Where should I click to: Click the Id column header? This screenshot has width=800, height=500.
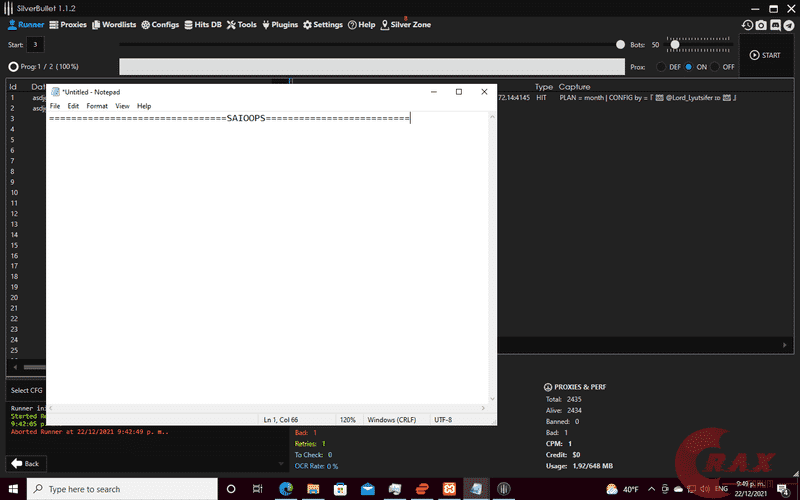pos(13,87)
